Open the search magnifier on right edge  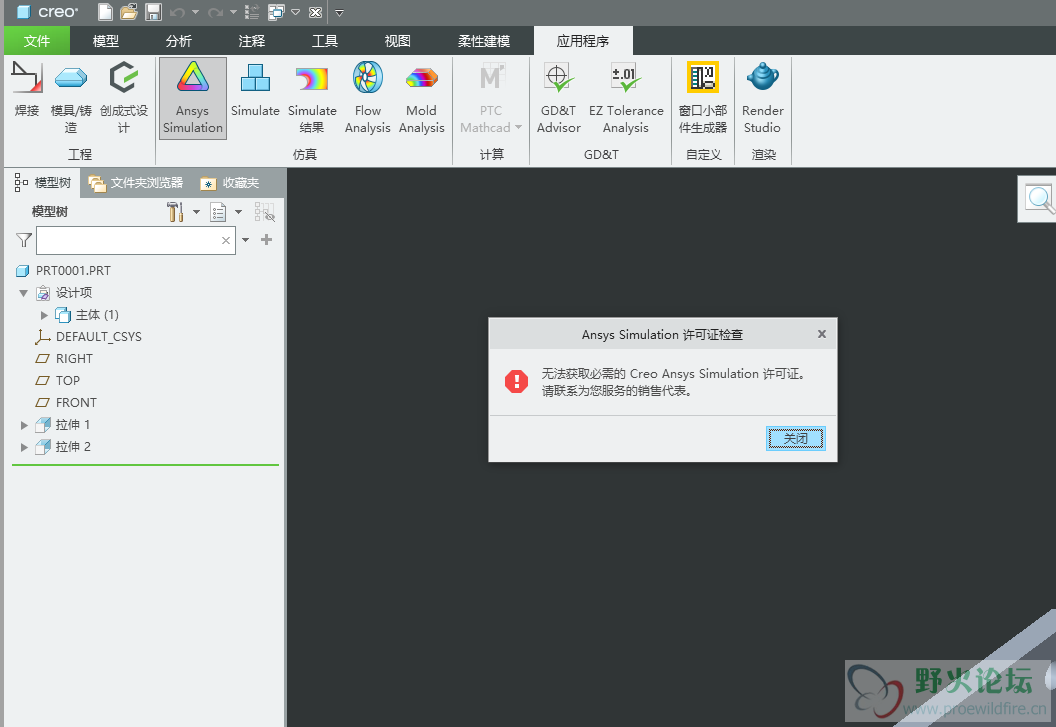click(x=1040, y=199)
